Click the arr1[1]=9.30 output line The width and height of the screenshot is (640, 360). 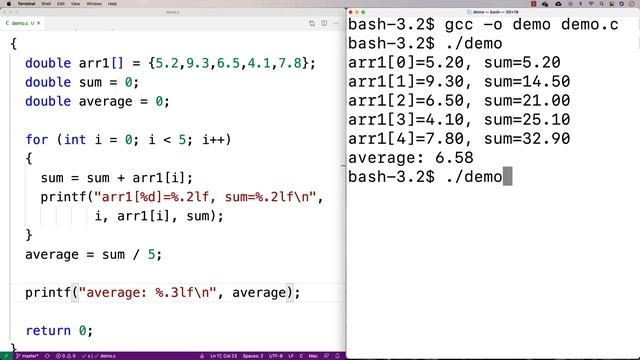459,82
